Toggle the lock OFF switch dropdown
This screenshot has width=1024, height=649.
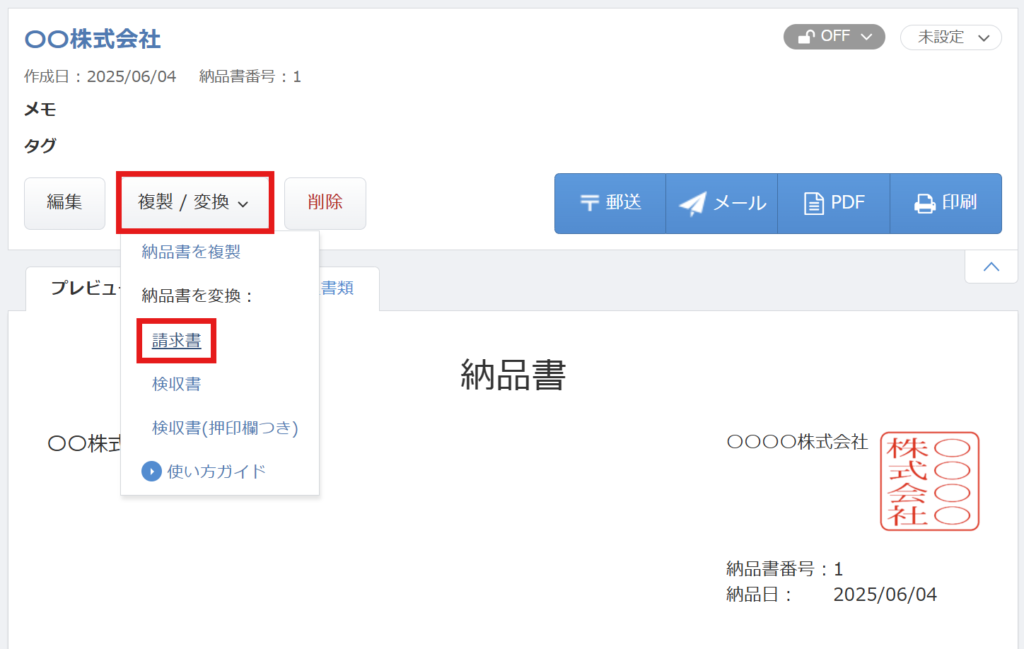(834, 37)
